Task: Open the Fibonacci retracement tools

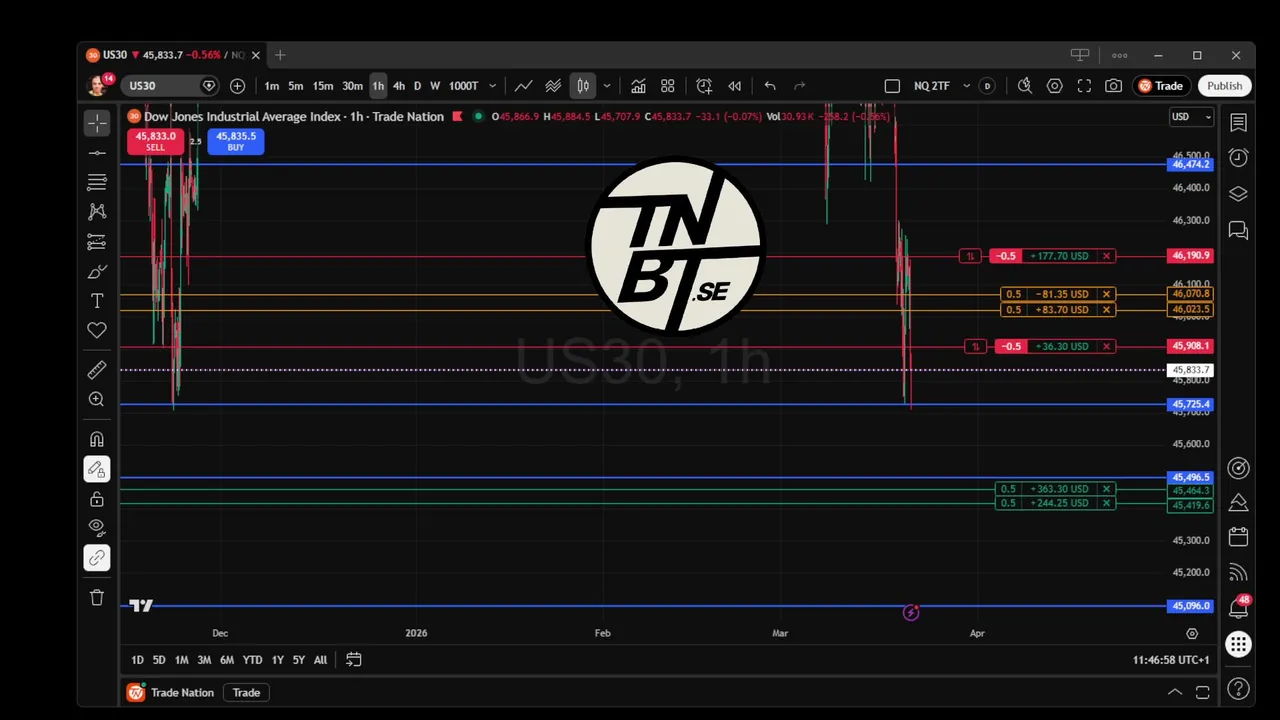Action: tap(97, 182)
